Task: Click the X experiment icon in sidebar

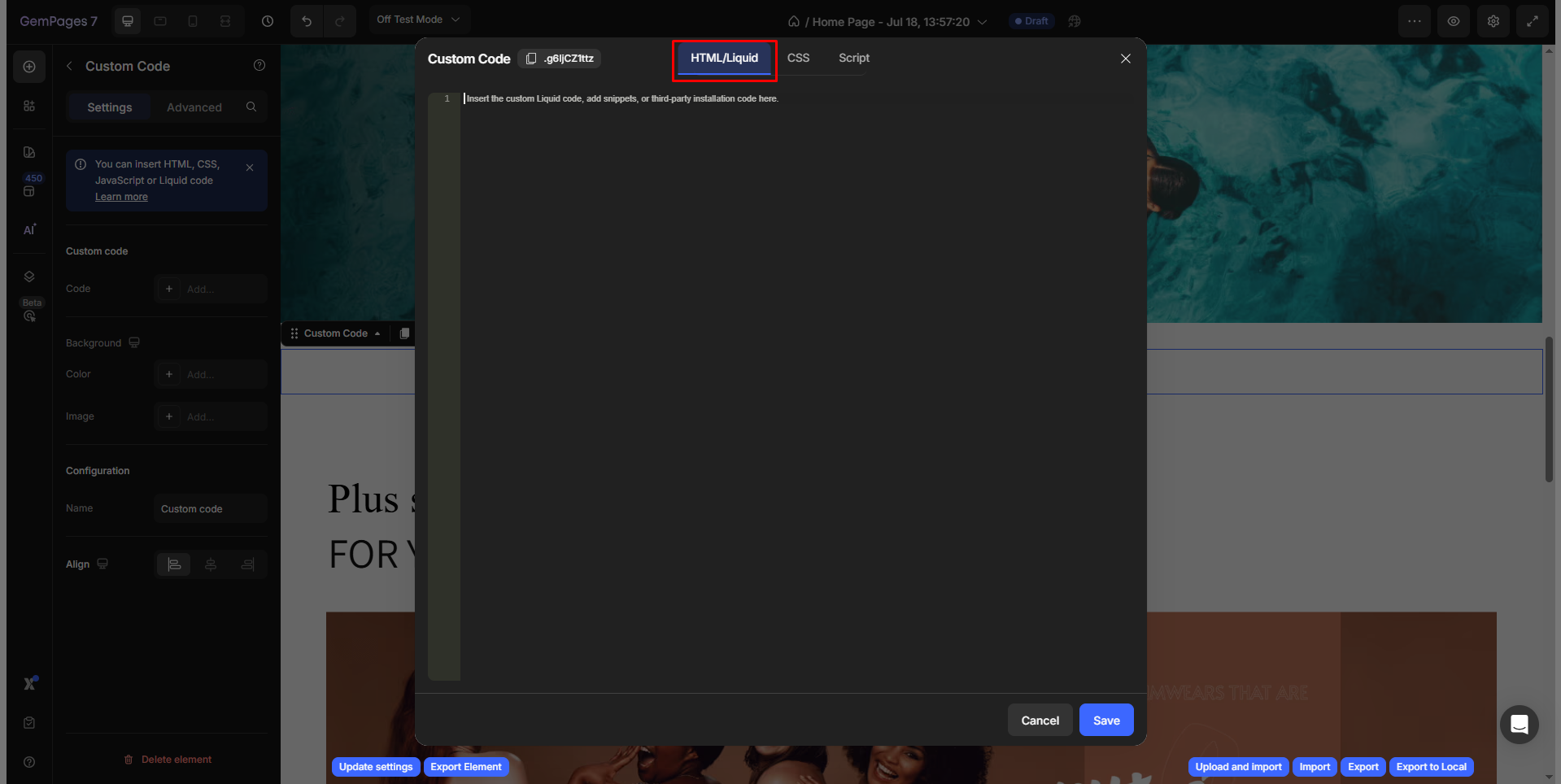Action: 30,683
